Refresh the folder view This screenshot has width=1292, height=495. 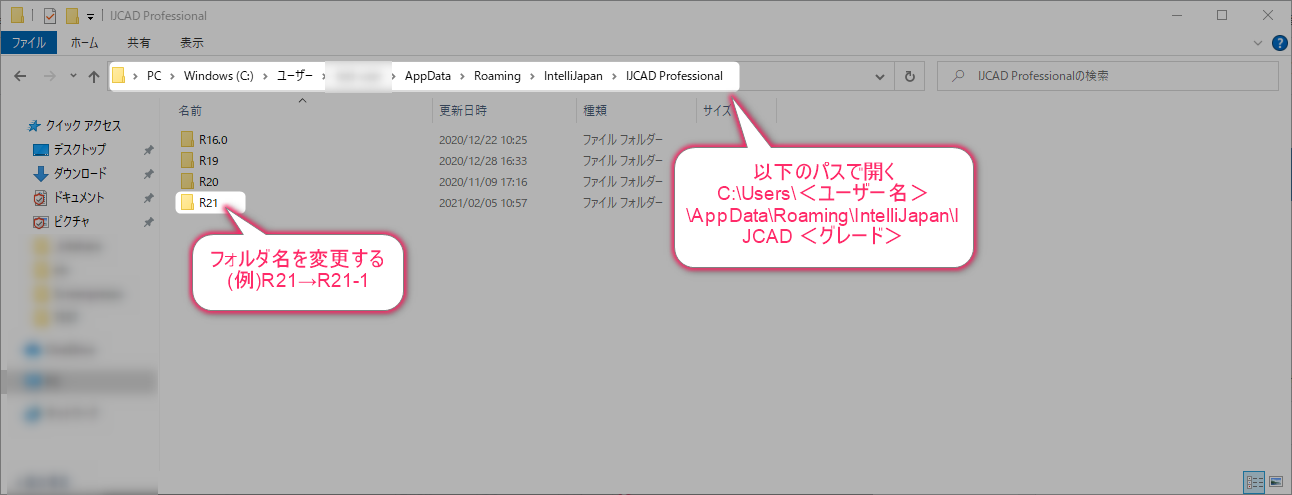tap(909, 76)
